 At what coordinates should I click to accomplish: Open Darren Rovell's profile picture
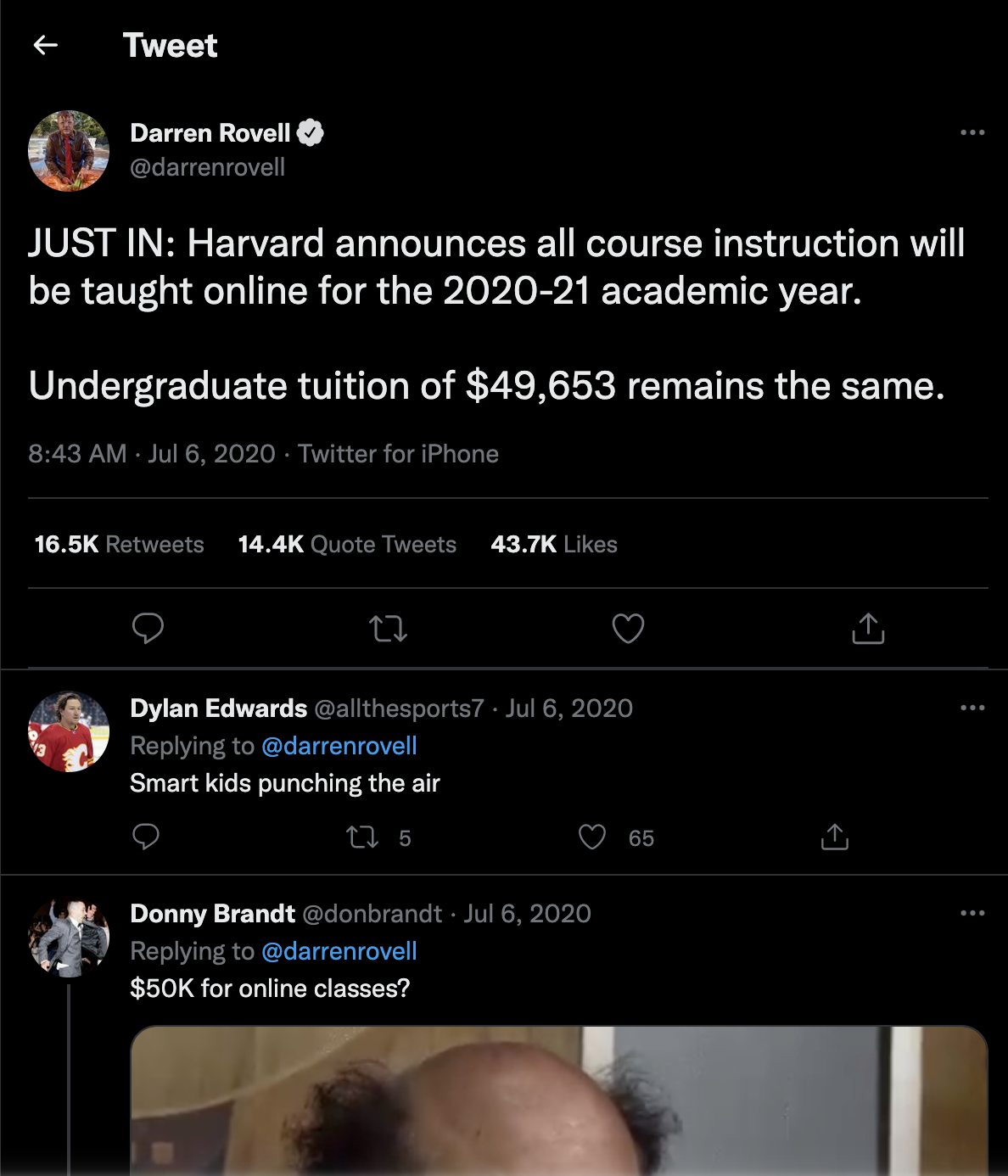[x=69, y=151]
